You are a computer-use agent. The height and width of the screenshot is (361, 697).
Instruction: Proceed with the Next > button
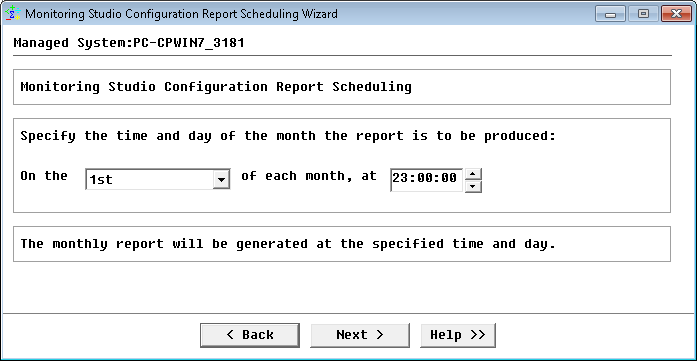tap(360, 335)
